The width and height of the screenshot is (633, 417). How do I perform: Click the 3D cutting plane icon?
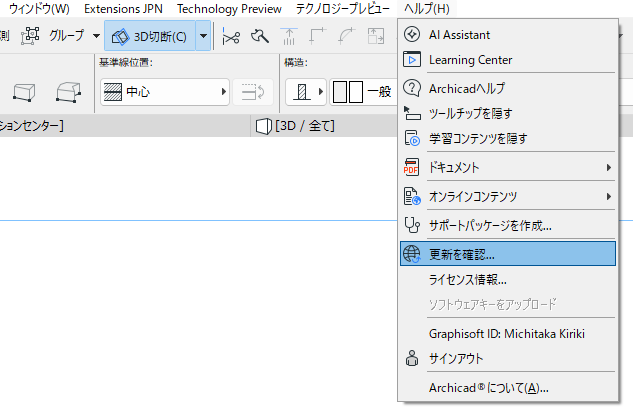click(x=120, y=37)
